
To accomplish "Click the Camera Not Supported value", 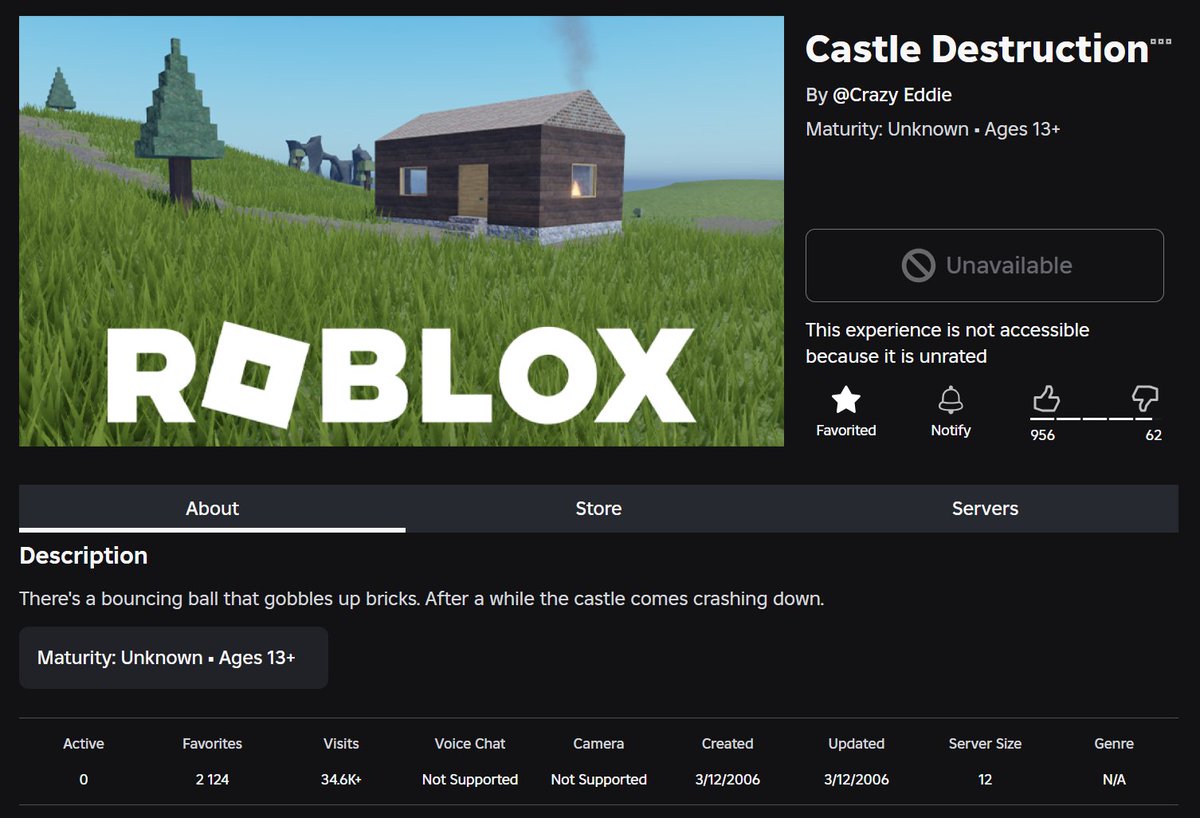I will pyautogui.click(x=599, y=779).
